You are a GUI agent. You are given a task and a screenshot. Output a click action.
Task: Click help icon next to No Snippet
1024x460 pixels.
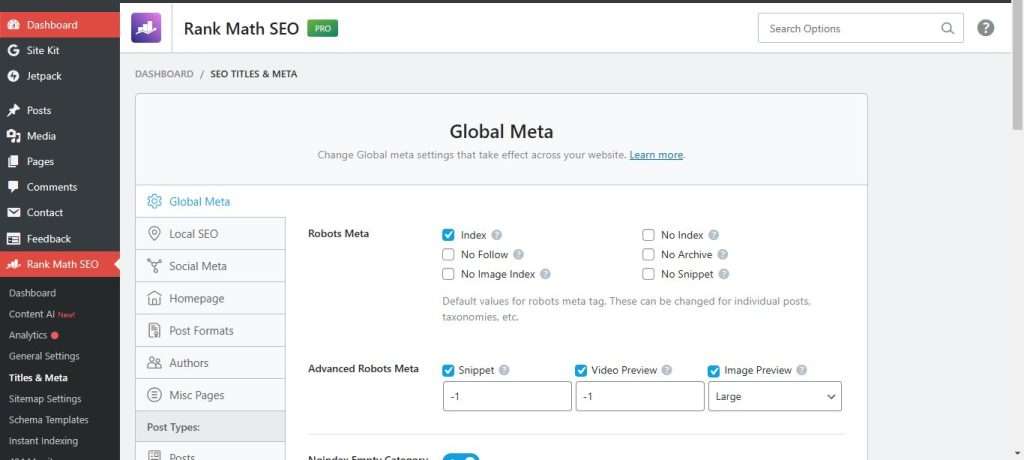click(724, 274)
